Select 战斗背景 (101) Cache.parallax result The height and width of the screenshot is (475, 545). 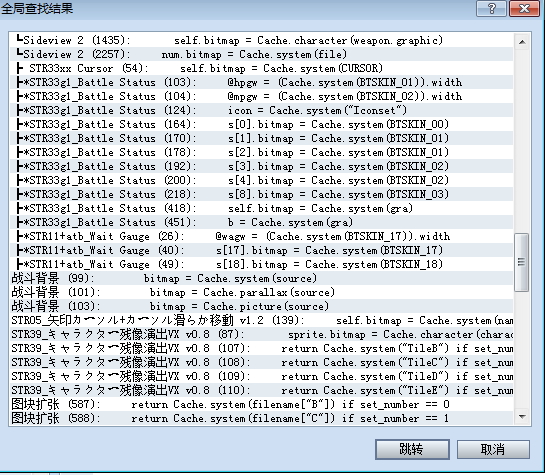pyautogui.click(x=261, y=292)
